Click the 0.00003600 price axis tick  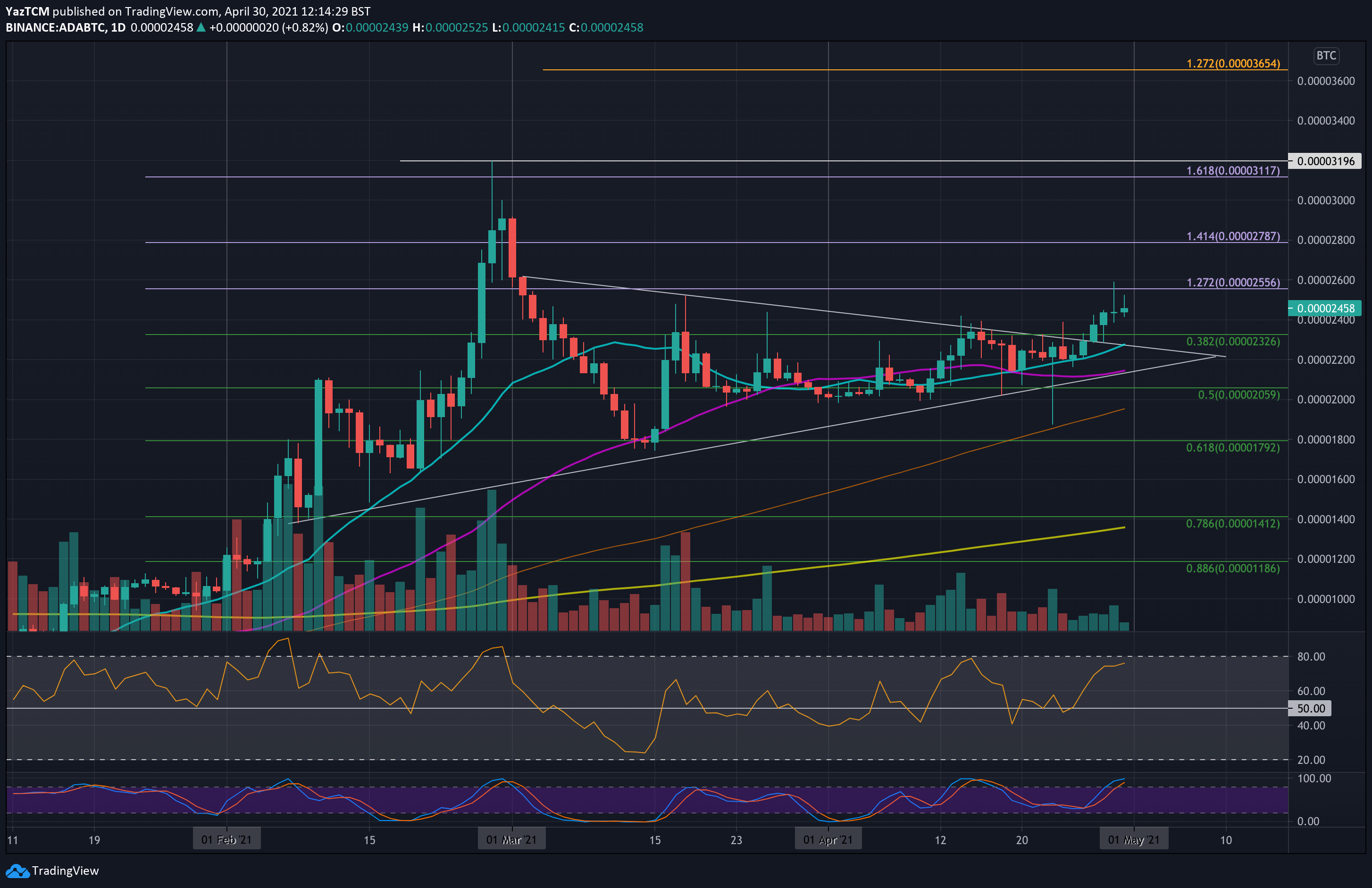[1326, 81]
